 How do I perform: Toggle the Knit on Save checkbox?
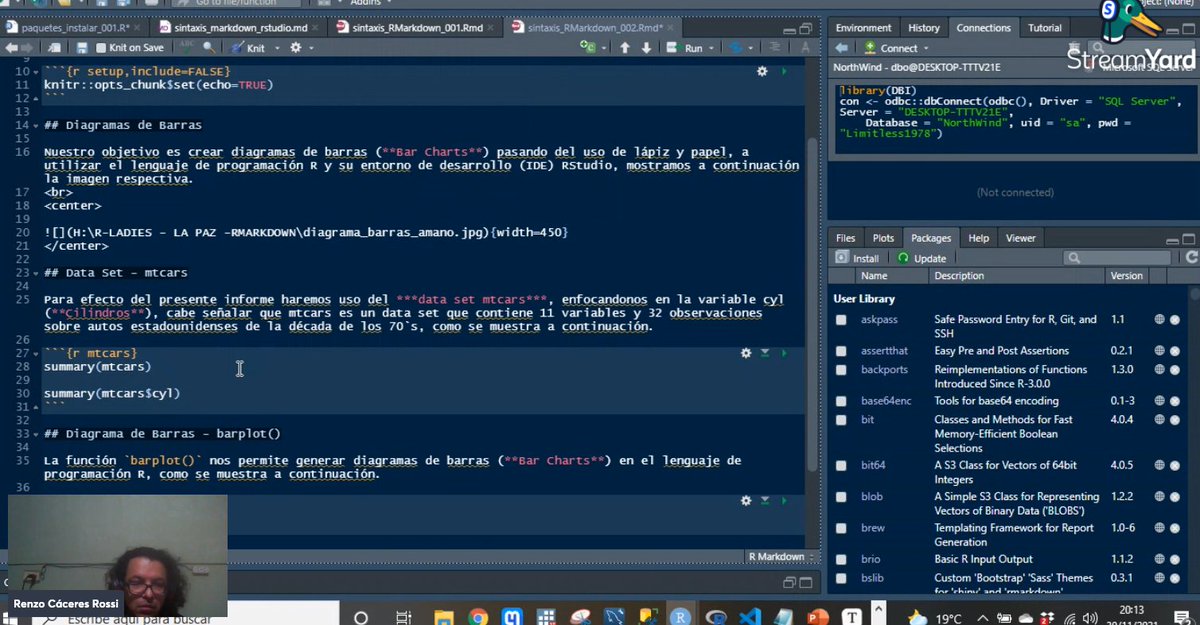(101, 48)
